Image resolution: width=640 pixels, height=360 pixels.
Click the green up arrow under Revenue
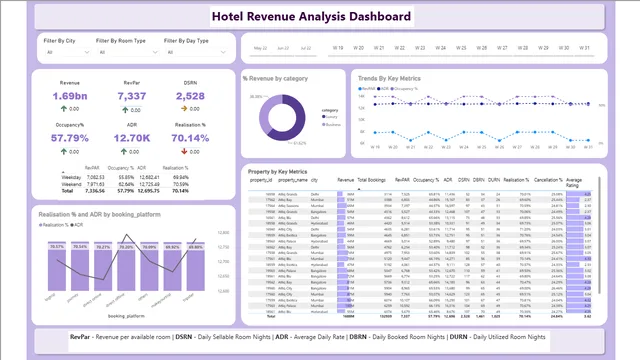coord(64,109)
